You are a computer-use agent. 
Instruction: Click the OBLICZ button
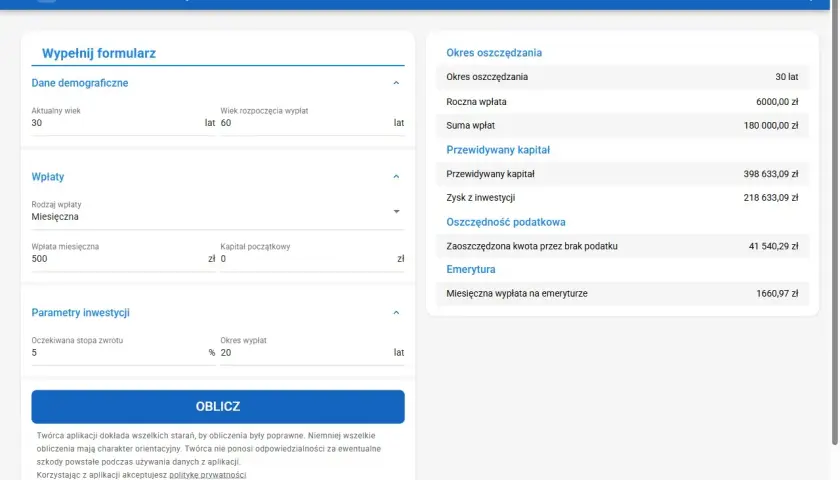[x=218, y=407]
